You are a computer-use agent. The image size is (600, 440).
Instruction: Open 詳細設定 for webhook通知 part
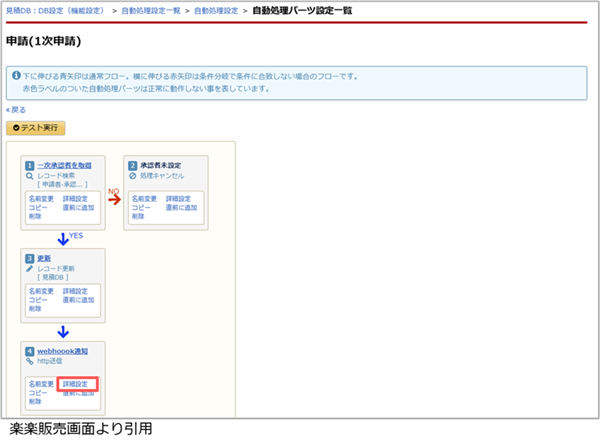point(79,384)
